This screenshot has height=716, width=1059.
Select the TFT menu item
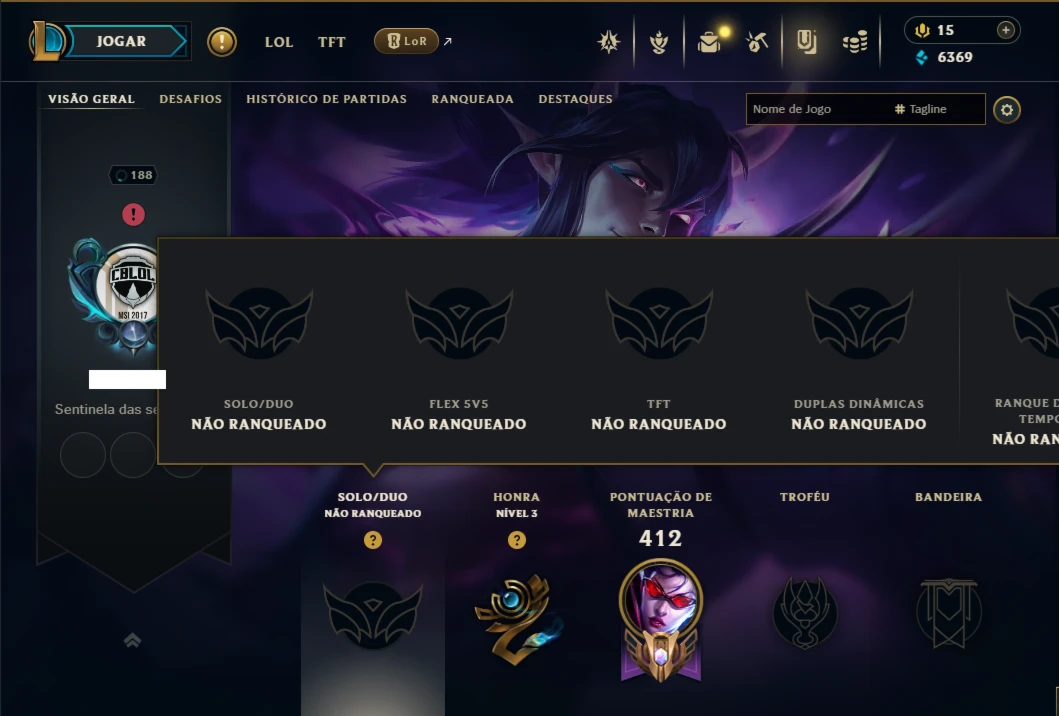[332, 42]
